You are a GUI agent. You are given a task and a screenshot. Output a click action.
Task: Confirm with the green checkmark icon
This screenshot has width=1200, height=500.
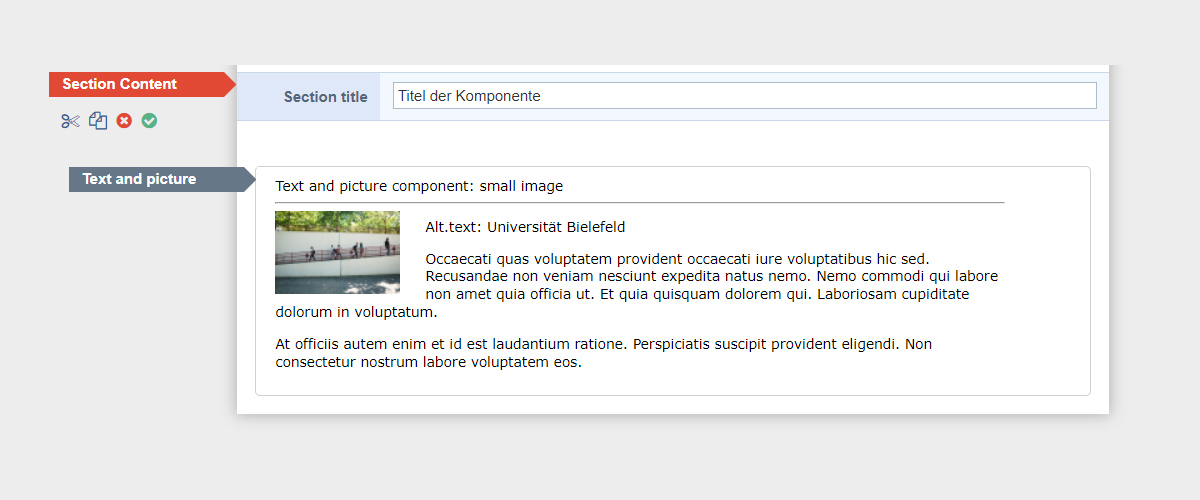tap(149, 121)
